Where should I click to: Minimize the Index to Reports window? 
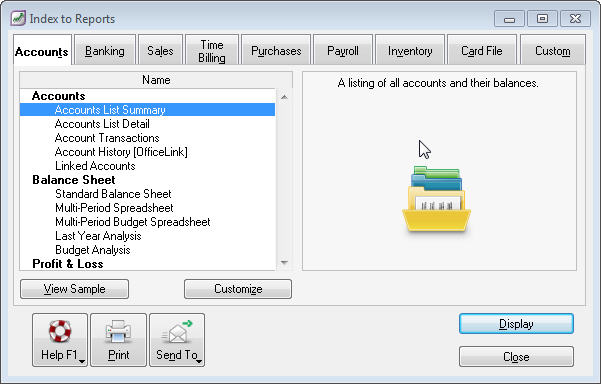pyautogui.click(x=509, y=18)
